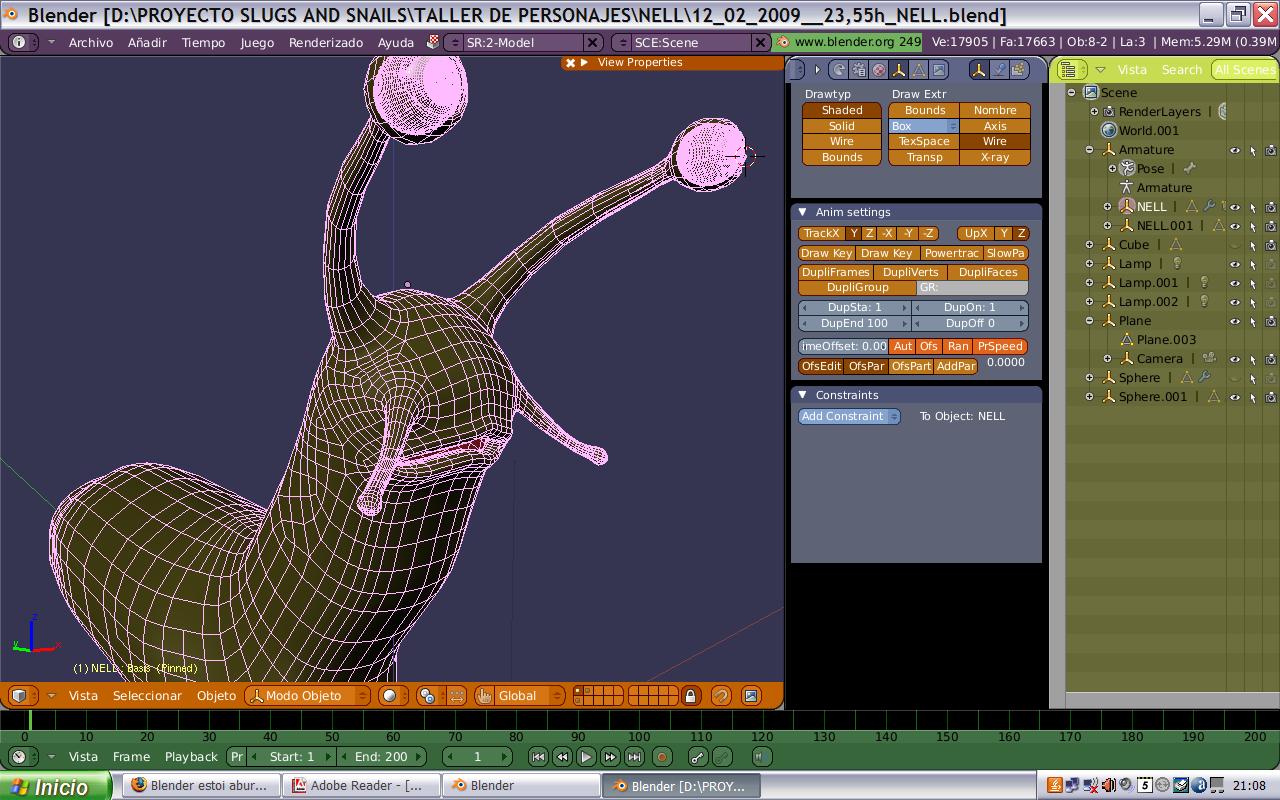Click the delete keyframe icon in timeline
This screenshot has height=800, width=1280.
point(722,757)
